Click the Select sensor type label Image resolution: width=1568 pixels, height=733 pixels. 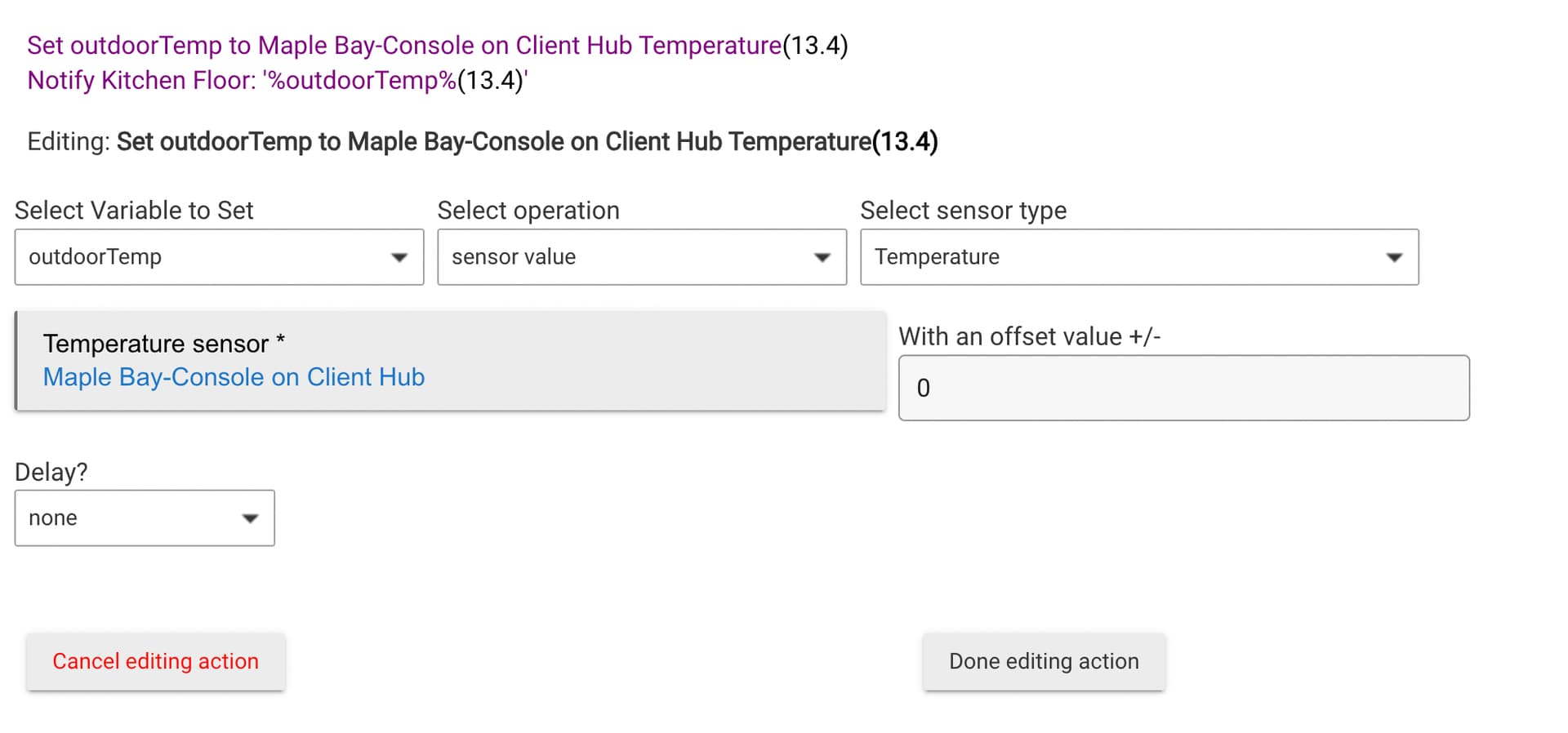click(964, 211)
